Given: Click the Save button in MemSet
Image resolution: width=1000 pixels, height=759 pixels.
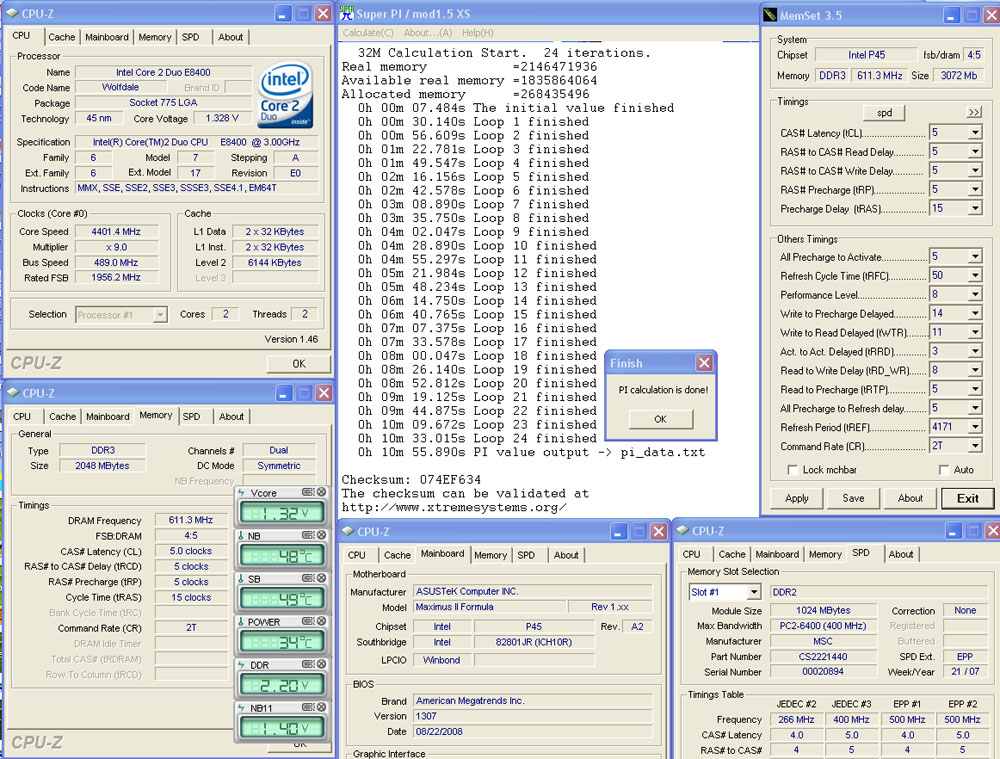Looking at the screenshot, I should (x=853, y=498).
